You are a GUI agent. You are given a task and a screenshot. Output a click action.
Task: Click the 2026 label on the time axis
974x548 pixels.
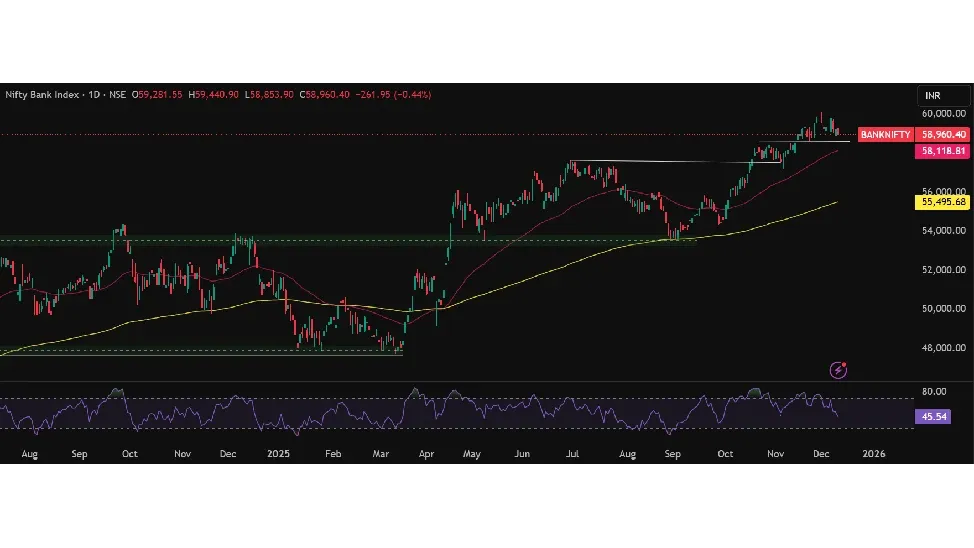point(873,454)
